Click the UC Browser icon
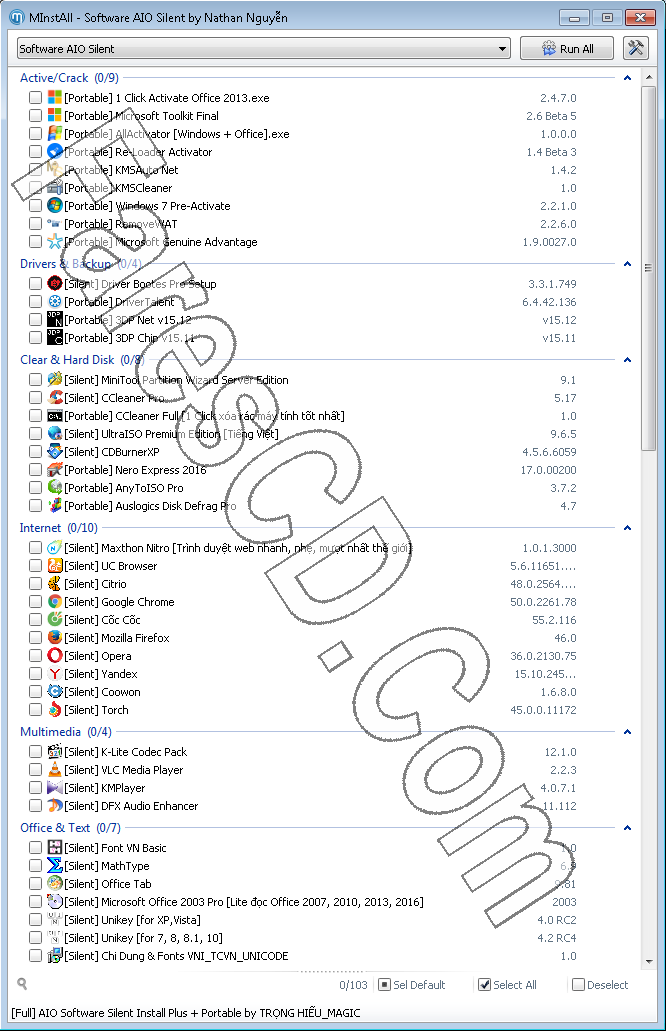Viewport: 666px width, 1031px height. tap(55, 566)
